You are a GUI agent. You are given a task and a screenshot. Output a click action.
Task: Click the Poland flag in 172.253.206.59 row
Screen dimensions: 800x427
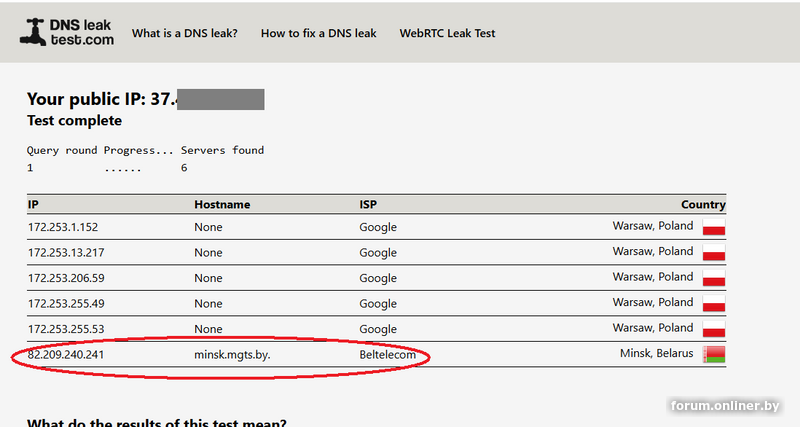point(714,278)
